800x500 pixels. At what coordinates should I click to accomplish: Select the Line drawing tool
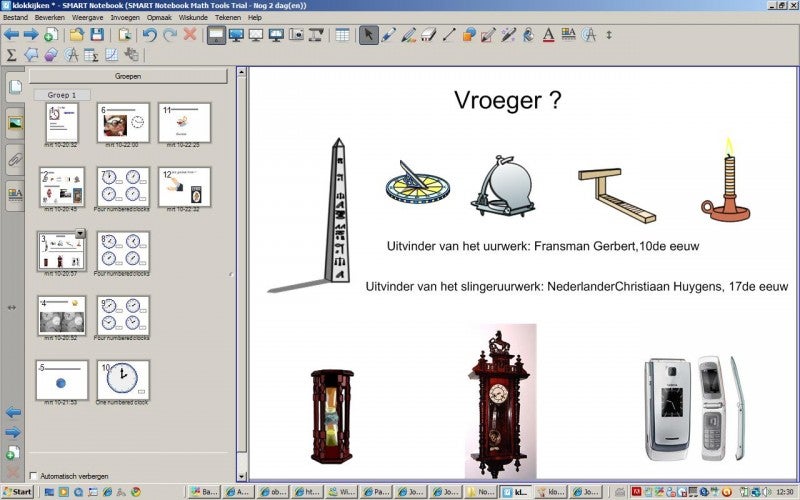pyautogui.click(x=448, y=35)
